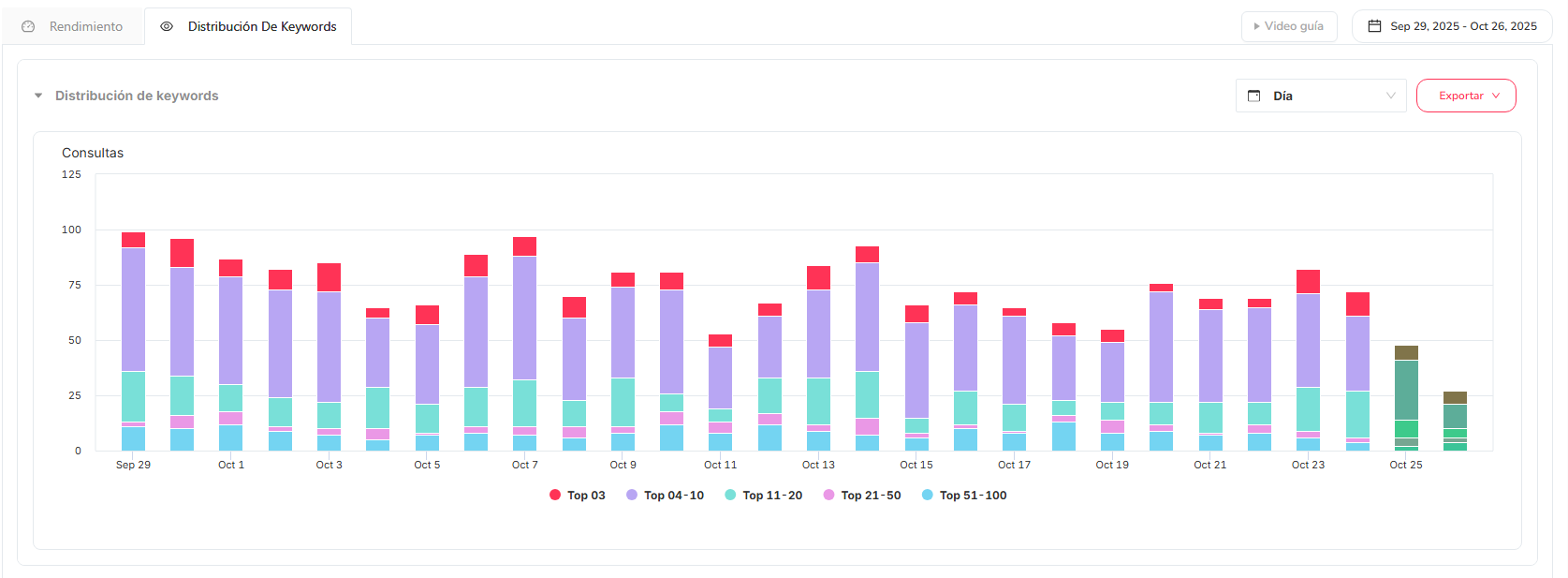Click the calendar icon in Día selector

tap(1254, 96)
